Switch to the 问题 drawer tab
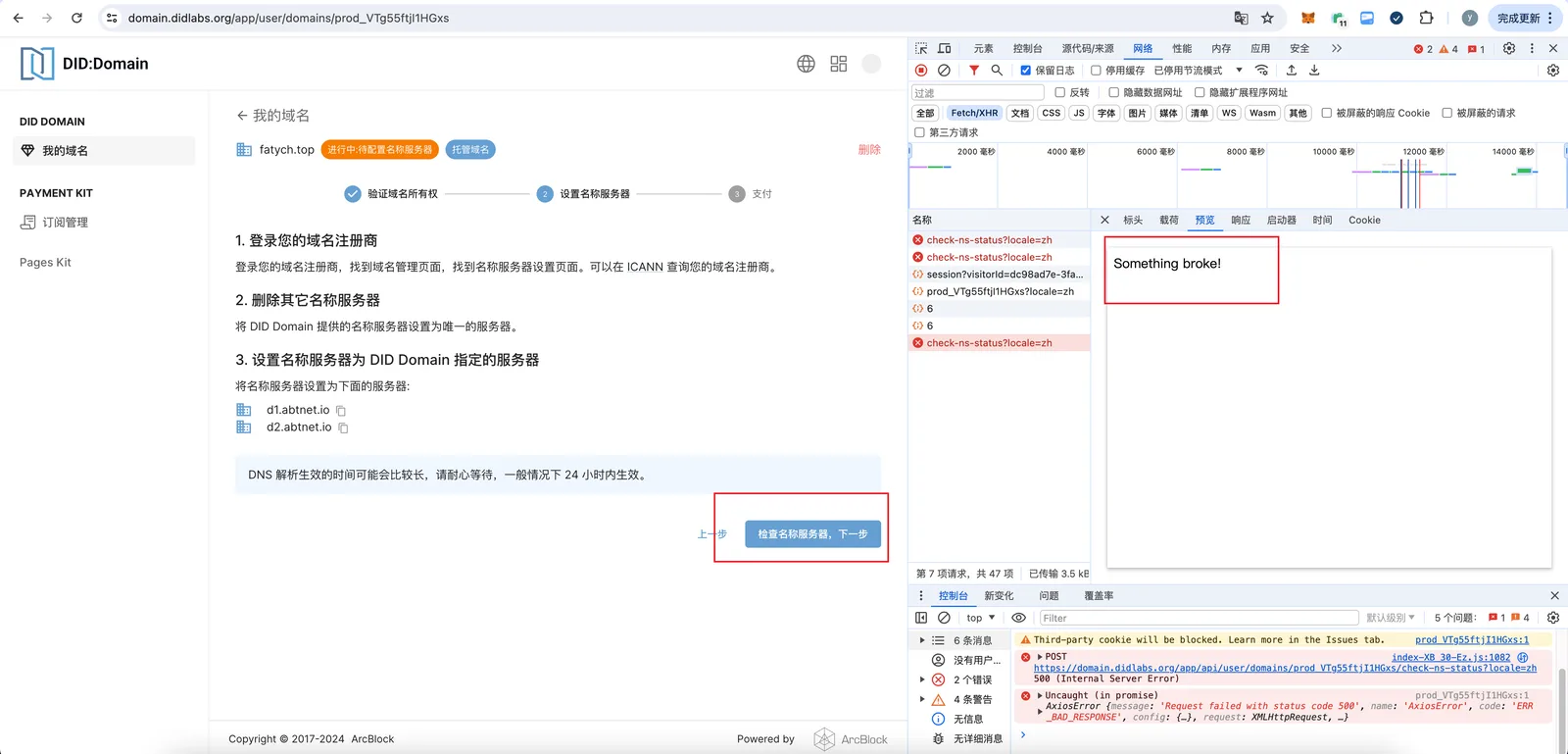 1049,596
